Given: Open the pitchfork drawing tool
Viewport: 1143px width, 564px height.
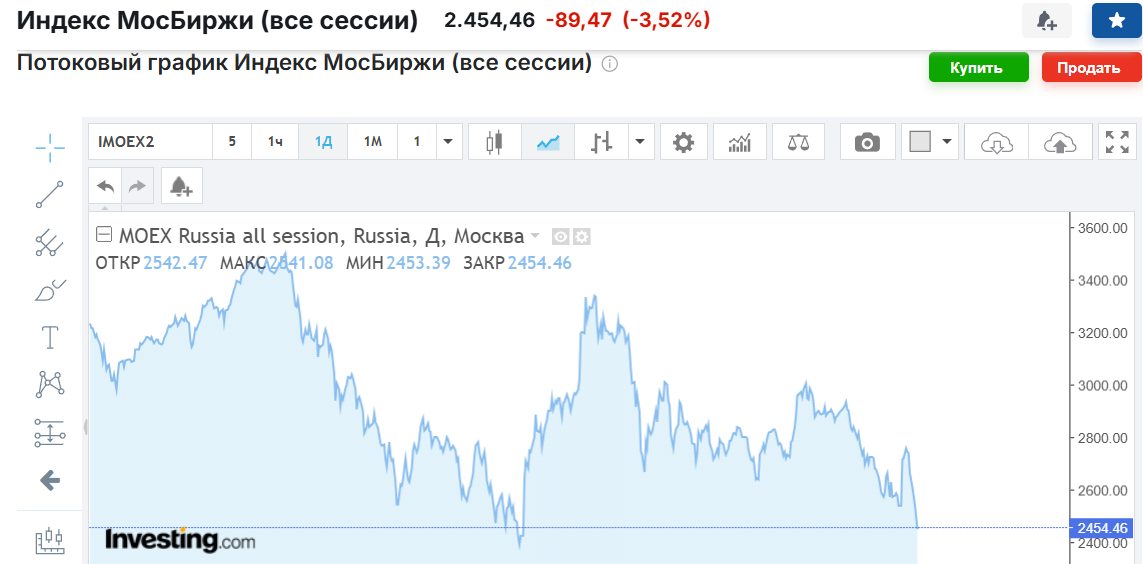Looking at the screenshot, I should click(50, 242).
